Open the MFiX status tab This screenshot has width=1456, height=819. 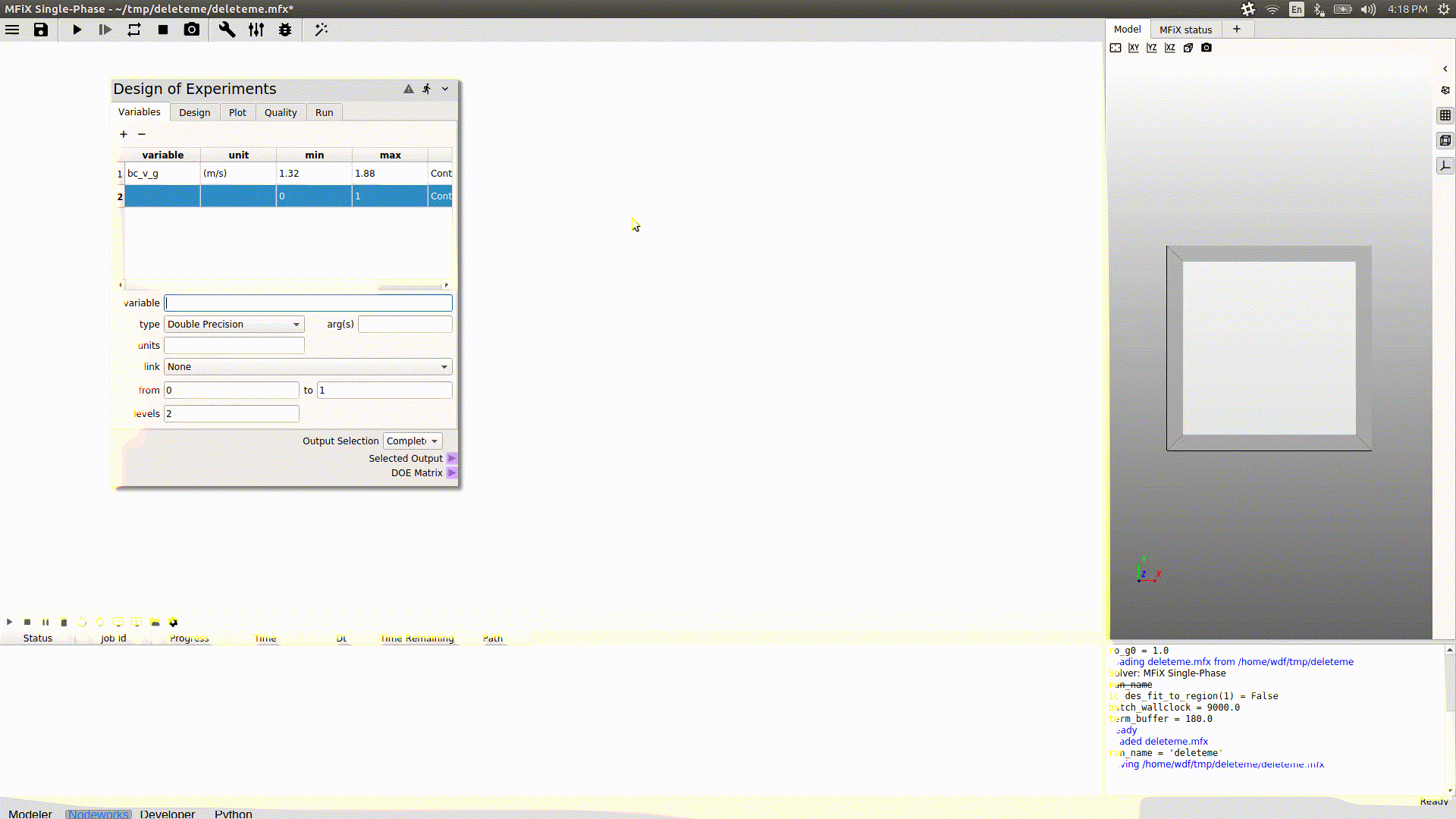click(x=1185, y=30)
